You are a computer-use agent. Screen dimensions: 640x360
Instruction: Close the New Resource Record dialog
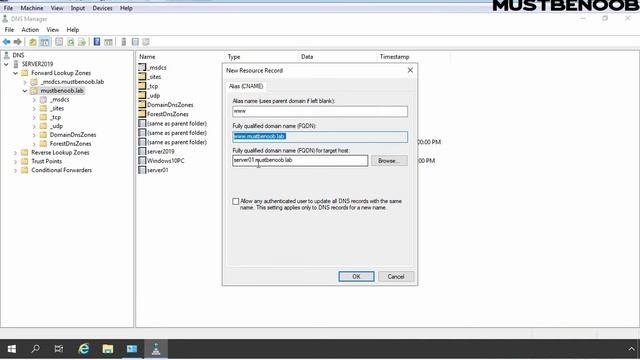[x=410, y=71]
